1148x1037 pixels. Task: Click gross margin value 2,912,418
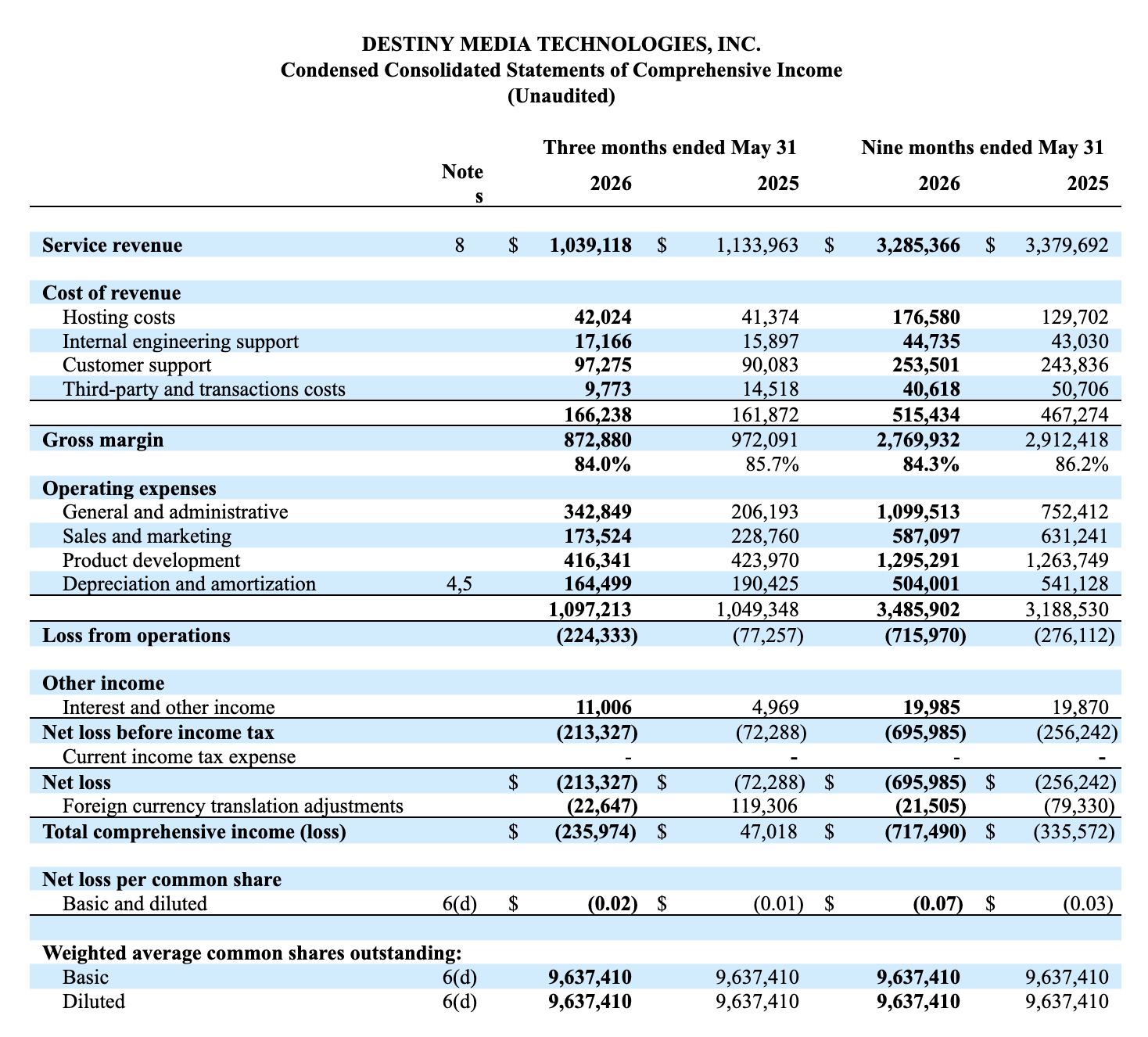point(1067,440)
